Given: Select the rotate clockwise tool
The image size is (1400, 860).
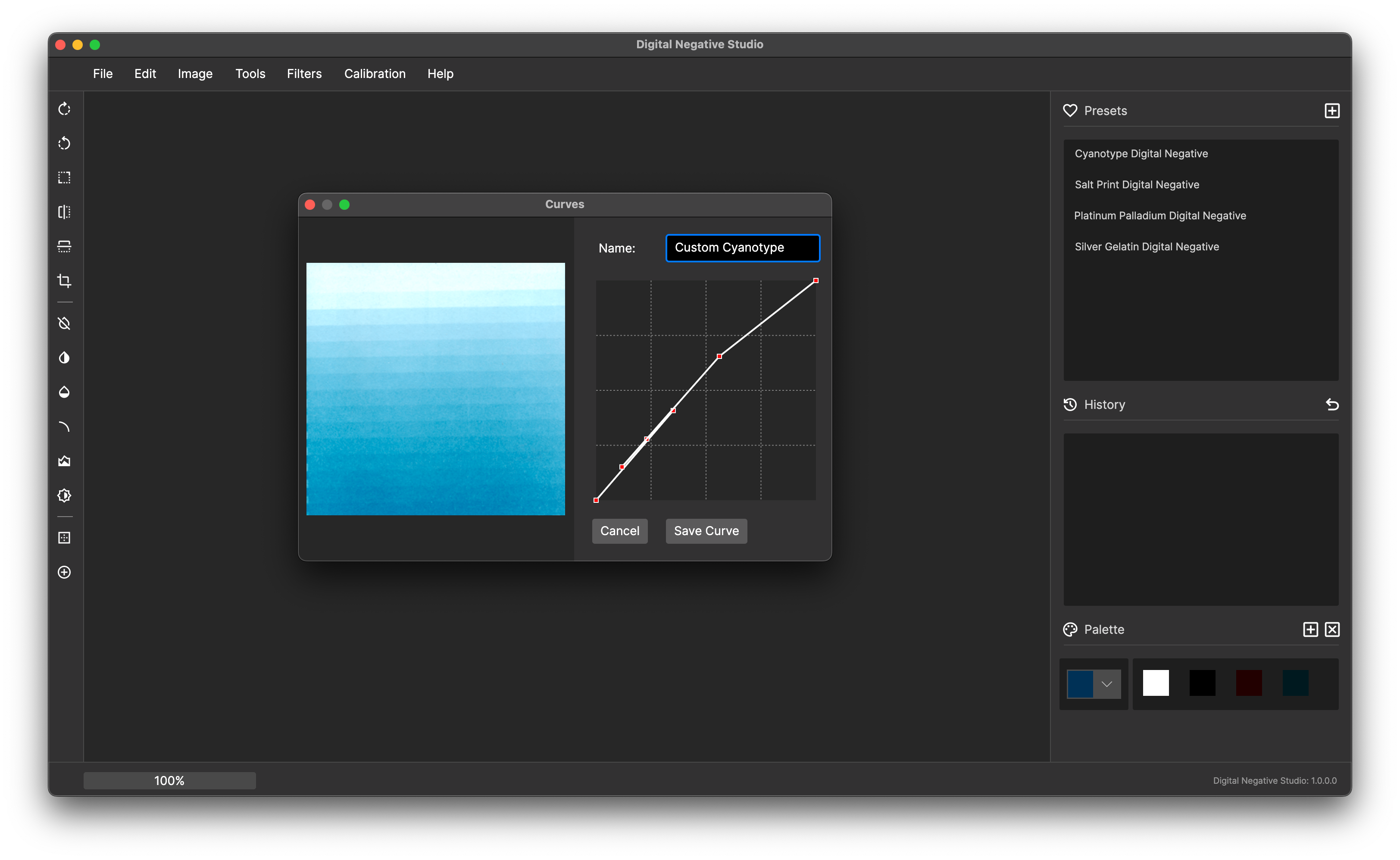Looking at the screenshot, I should [x=64, y=109].
